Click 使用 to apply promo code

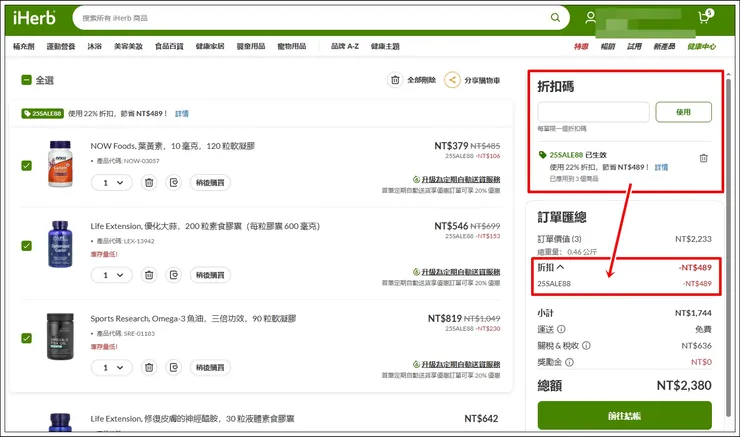[x=683, y=112]
